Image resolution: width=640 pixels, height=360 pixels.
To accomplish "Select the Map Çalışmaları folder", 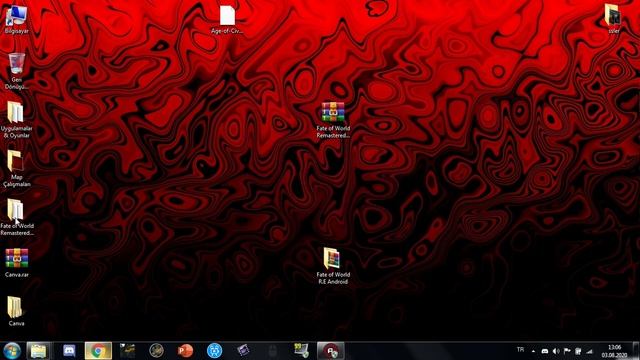I will pyautogui.click(x=16, y=169).
